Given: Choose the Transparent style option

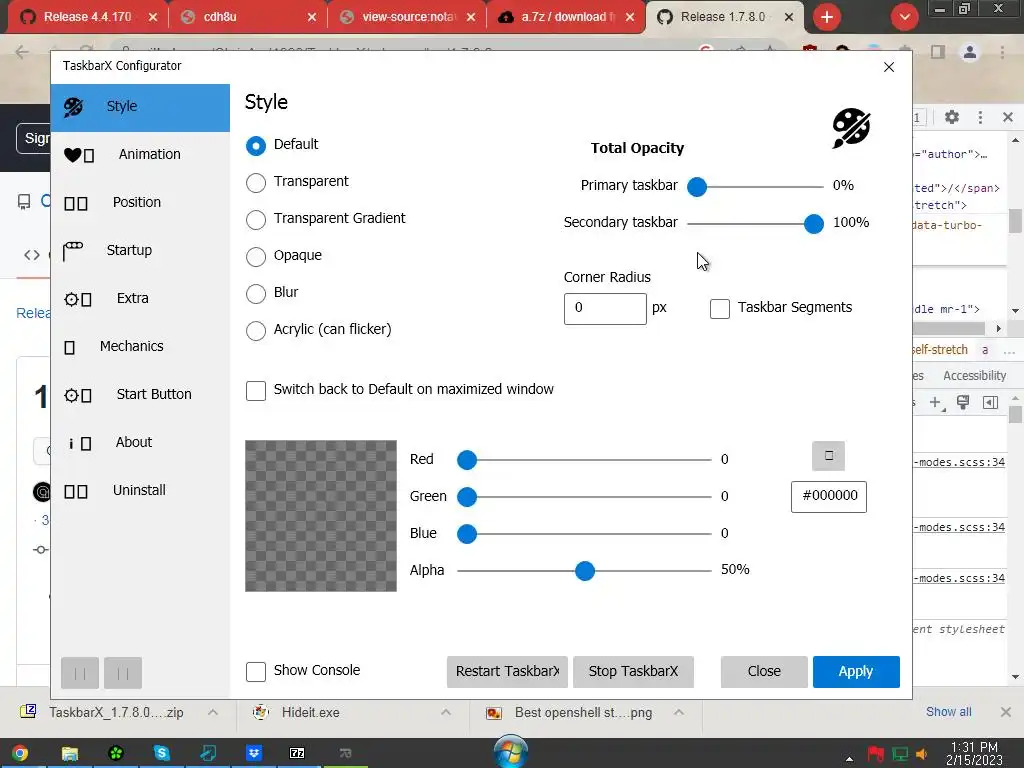Looking at the screenshot, I should (x=255, y=183).
